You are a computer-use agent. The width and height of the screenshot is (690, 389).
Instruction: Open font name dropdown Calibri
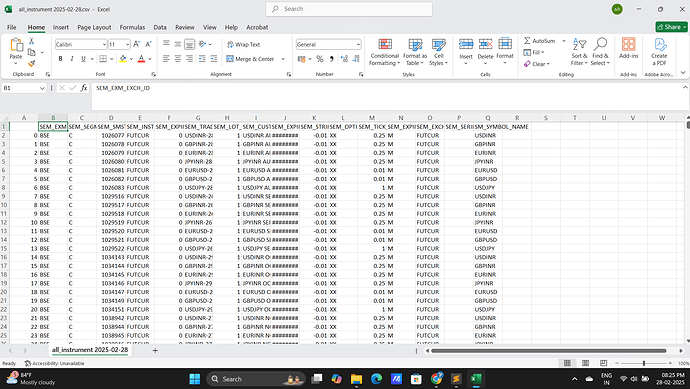[x=104, y=44]
